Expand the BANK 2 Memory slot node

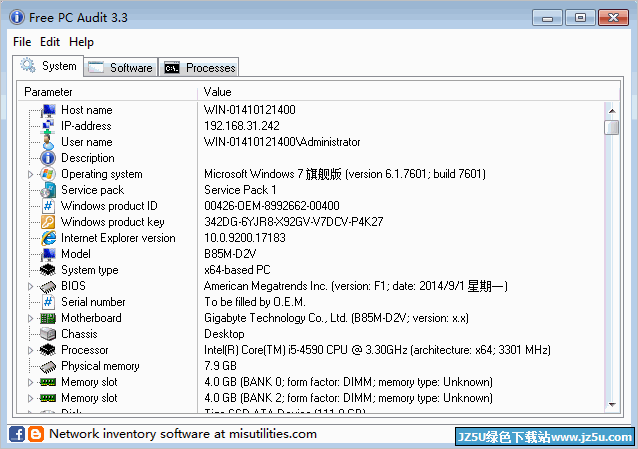pyautogui.click(x=31, y=398)
